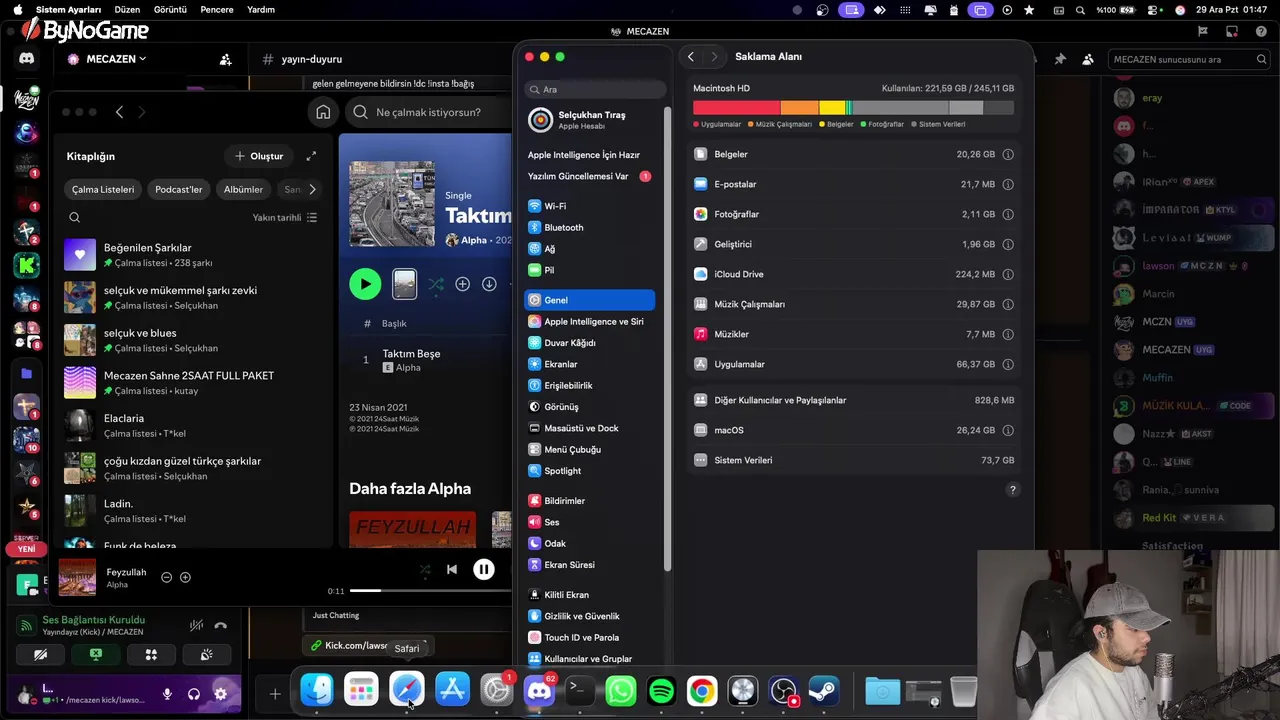The image size is (1280, 720).
Task: Open Düzen menu in menu bar
Action: coord(127,9)
